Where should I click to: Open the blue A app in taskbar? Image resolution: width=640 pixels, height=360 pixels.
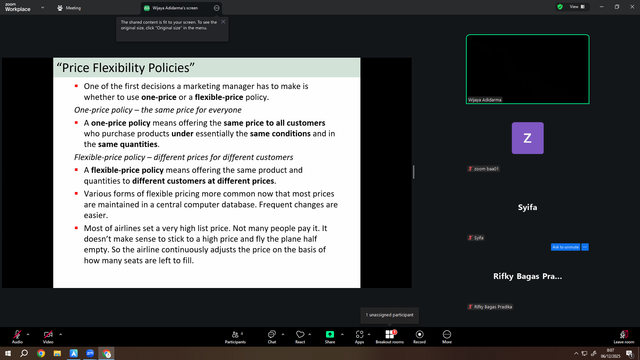tap(74, 353)
